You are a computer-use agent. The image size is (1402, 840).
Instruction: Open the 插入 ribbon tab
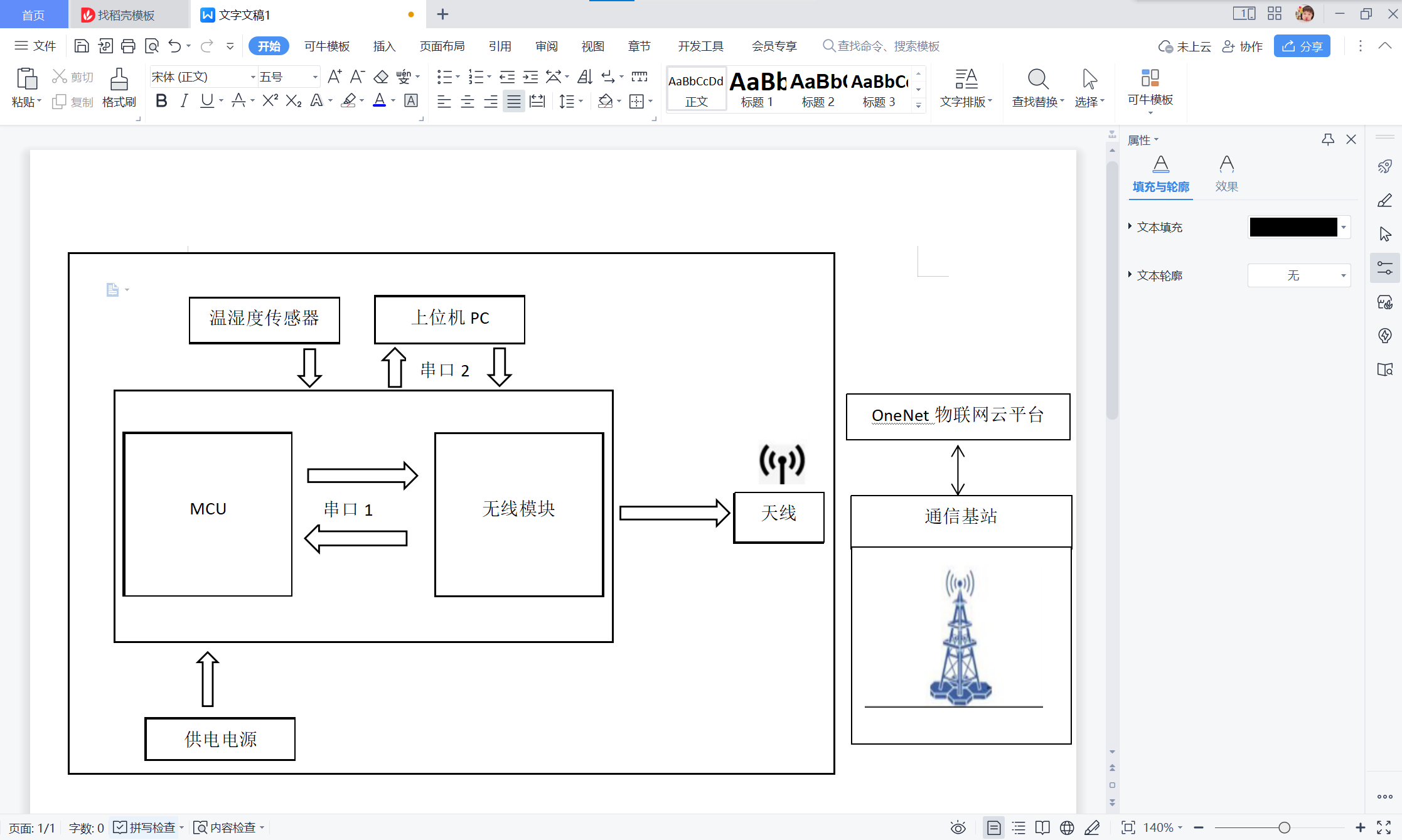(384, 46)
